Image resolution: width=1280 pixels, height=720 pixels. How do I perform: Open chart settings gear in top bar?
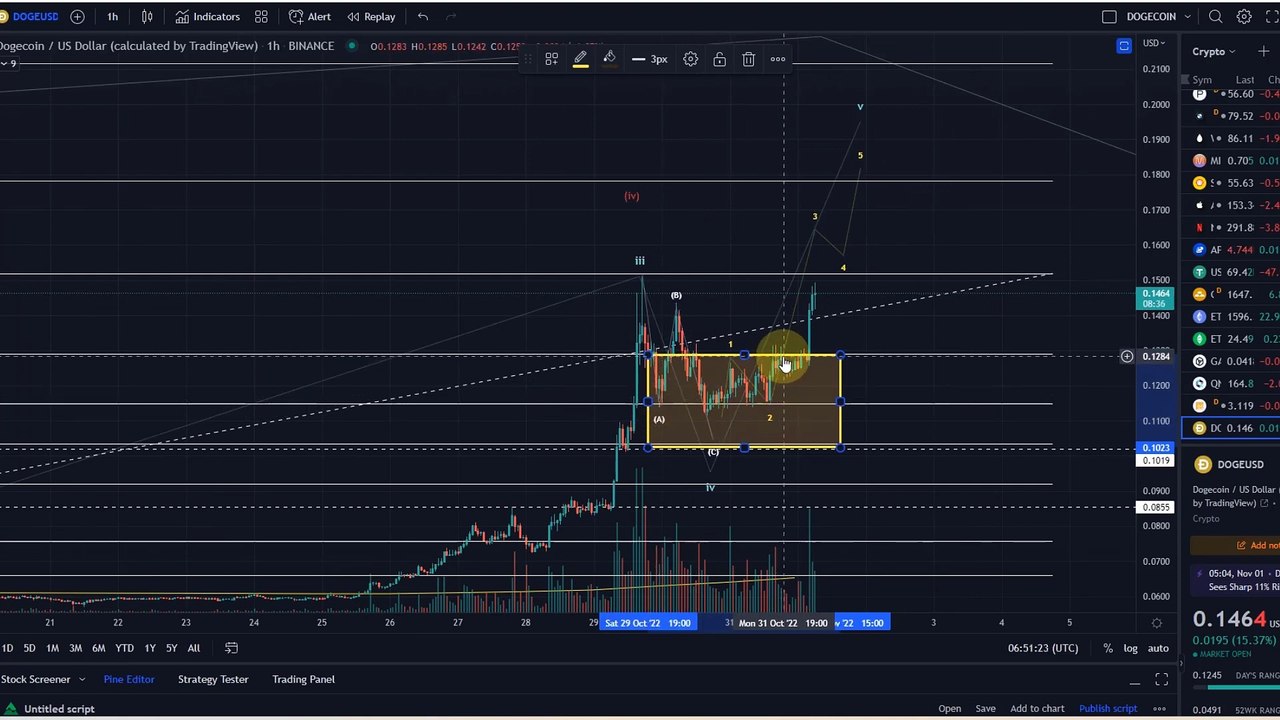pyautogui.click(x=1244, y=16)
